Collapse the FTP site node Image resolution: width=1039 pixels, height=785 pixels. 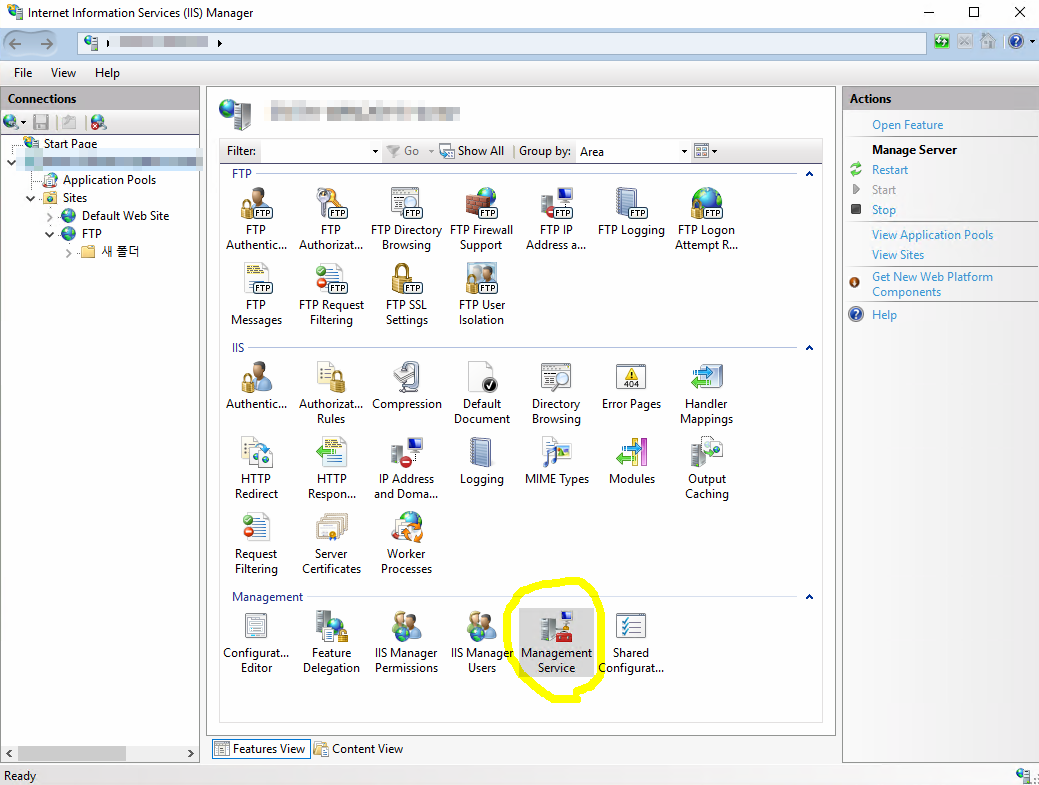[49, 234]
